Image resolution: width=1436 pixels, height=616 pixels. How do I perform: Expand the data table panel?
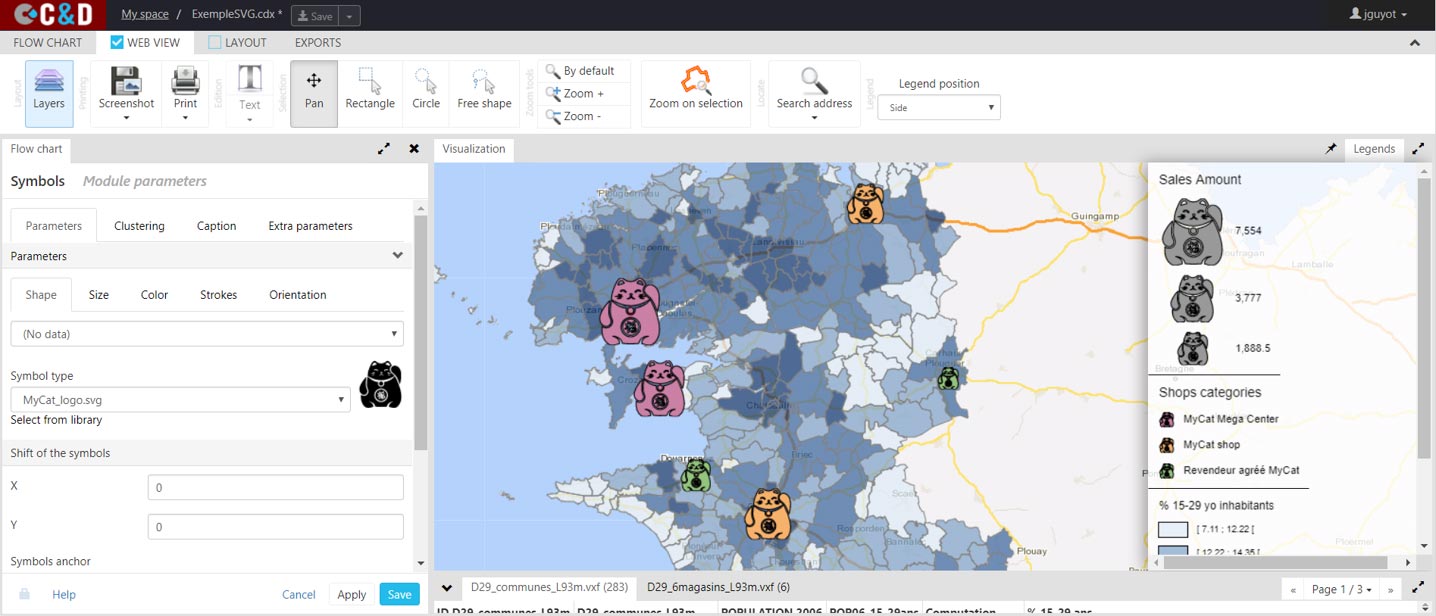pos(1420,588)
